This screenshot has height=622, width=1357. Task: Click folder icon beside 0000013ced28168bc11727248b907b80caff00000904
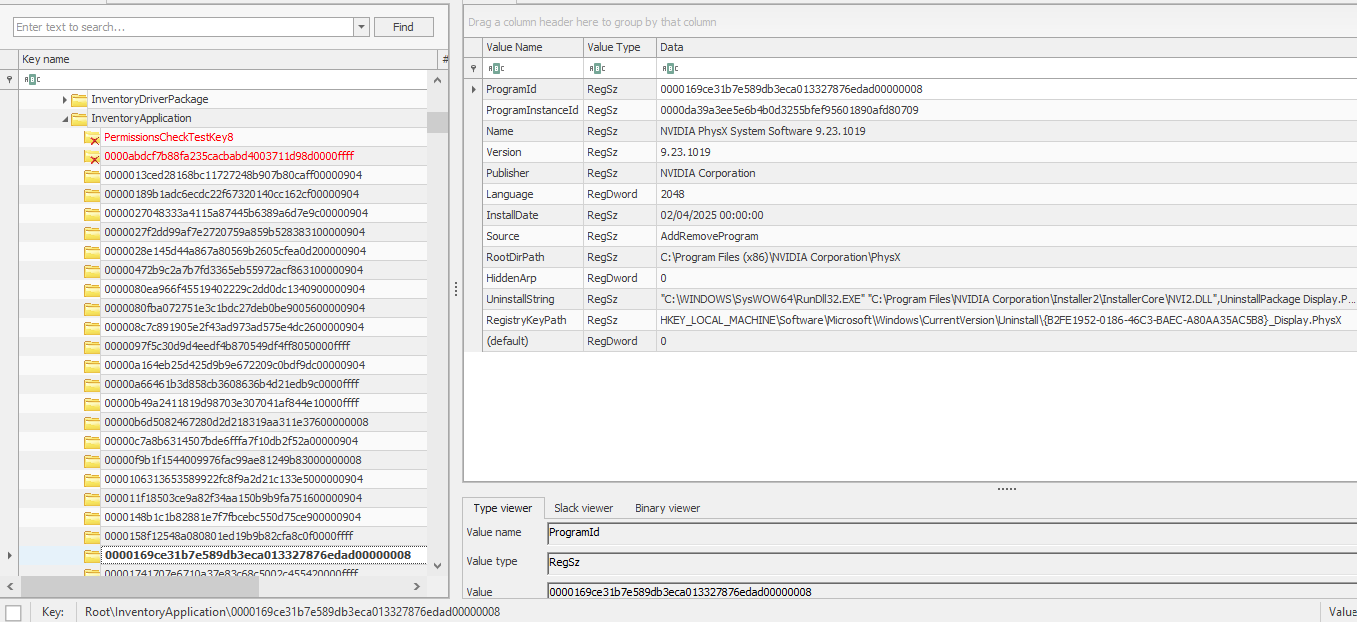[x=92, y=175]
